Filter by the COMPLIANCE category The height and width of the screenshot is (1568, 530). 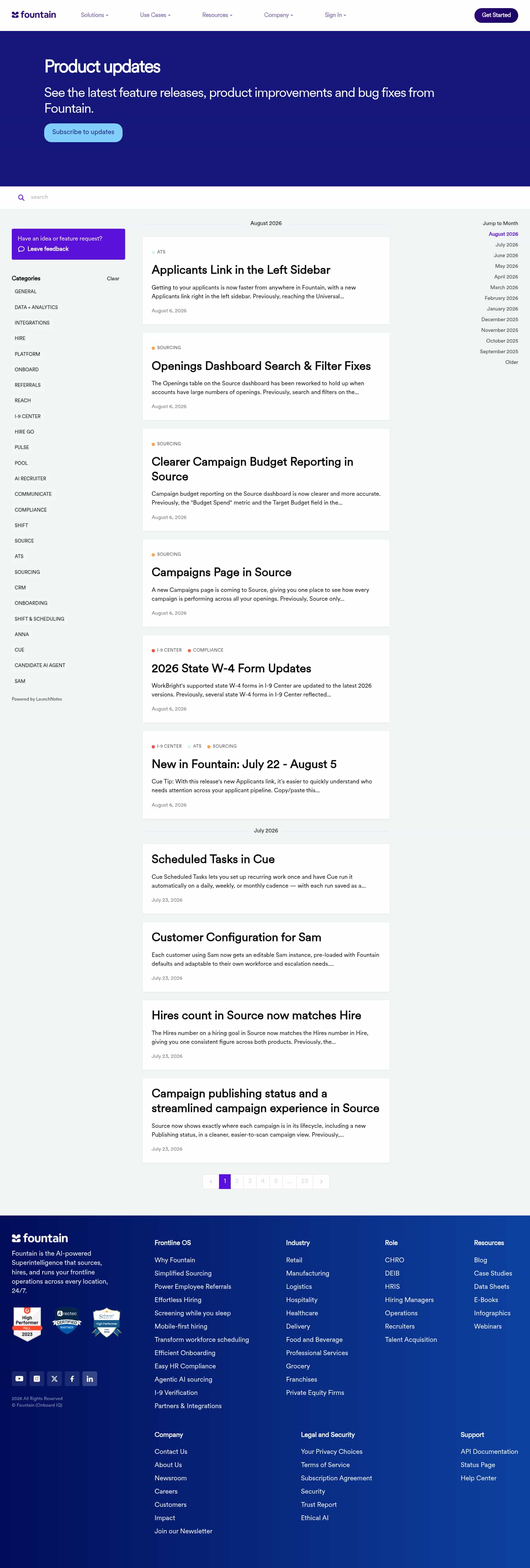[31, 510]
